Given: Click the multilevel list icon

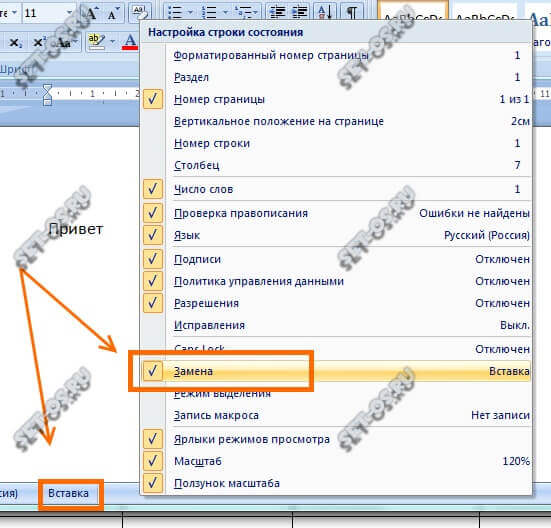Looking at the screenshot, I should (x=242, y=13).
